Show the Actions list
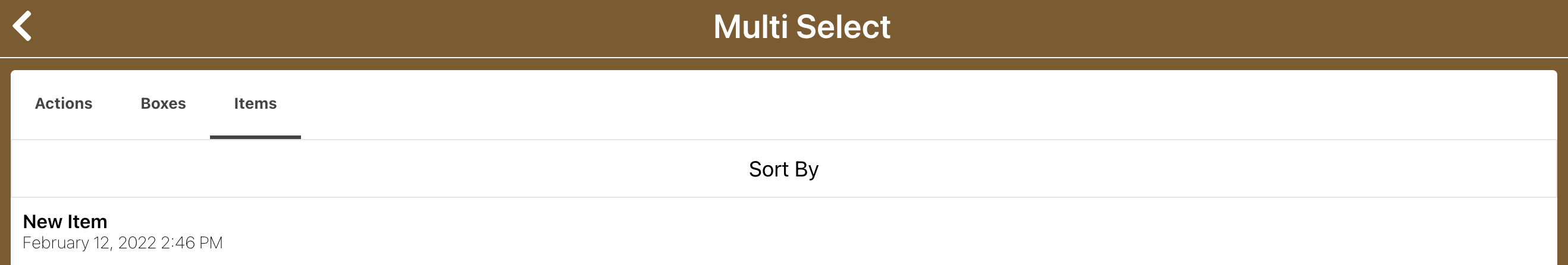The height and width of the screenshot is (265, 1568). click(63, 104)
